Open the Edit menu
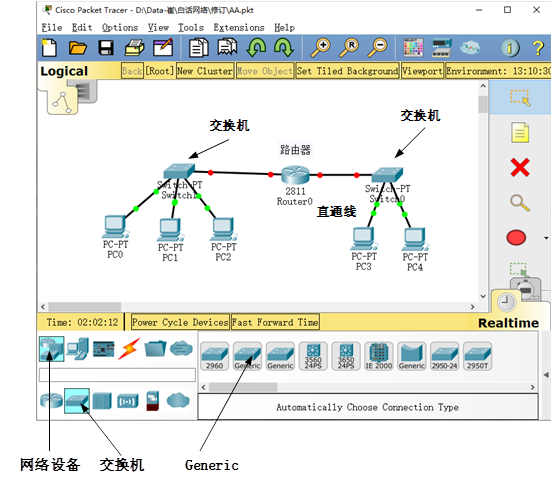The image size is (553, 477). click(82, 27)
